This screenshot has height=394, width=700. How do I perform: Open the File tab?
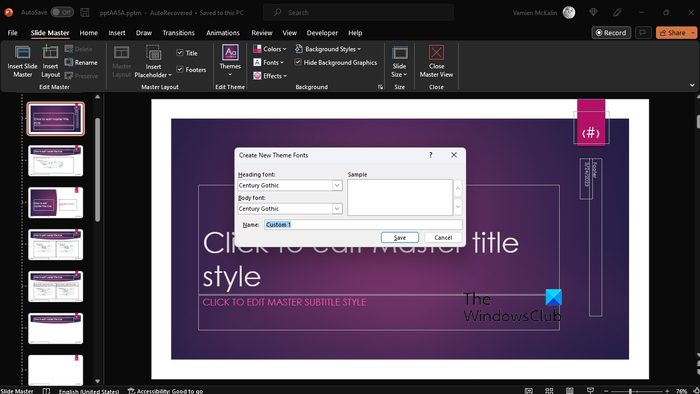click(12, 33)
